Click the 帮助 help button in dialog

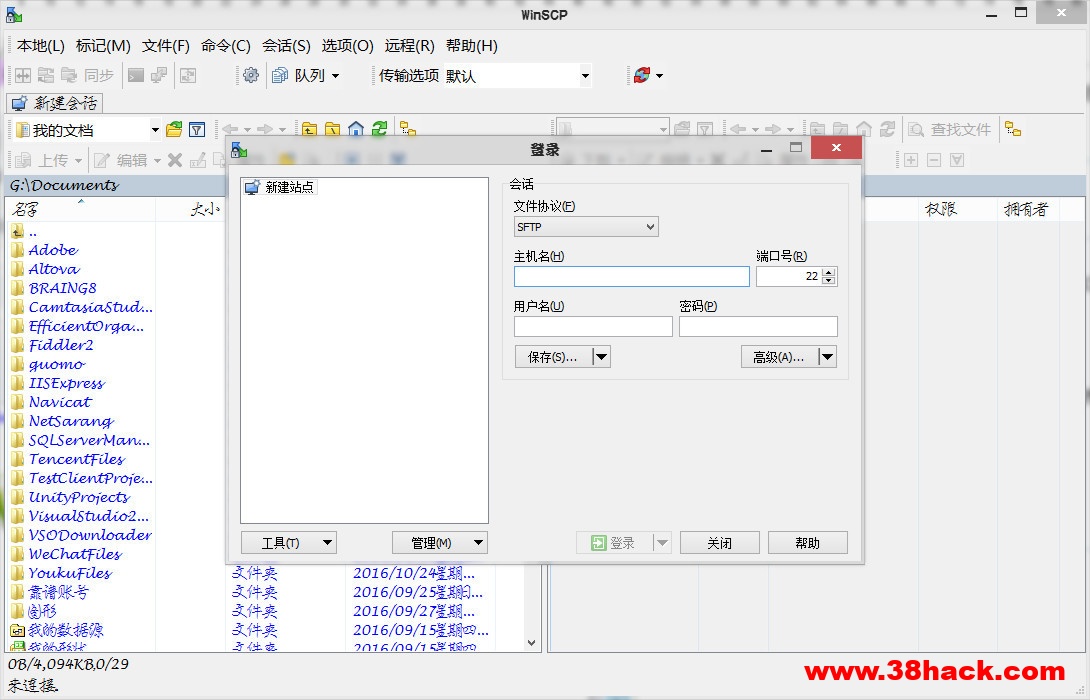click(x=808, y=543)
